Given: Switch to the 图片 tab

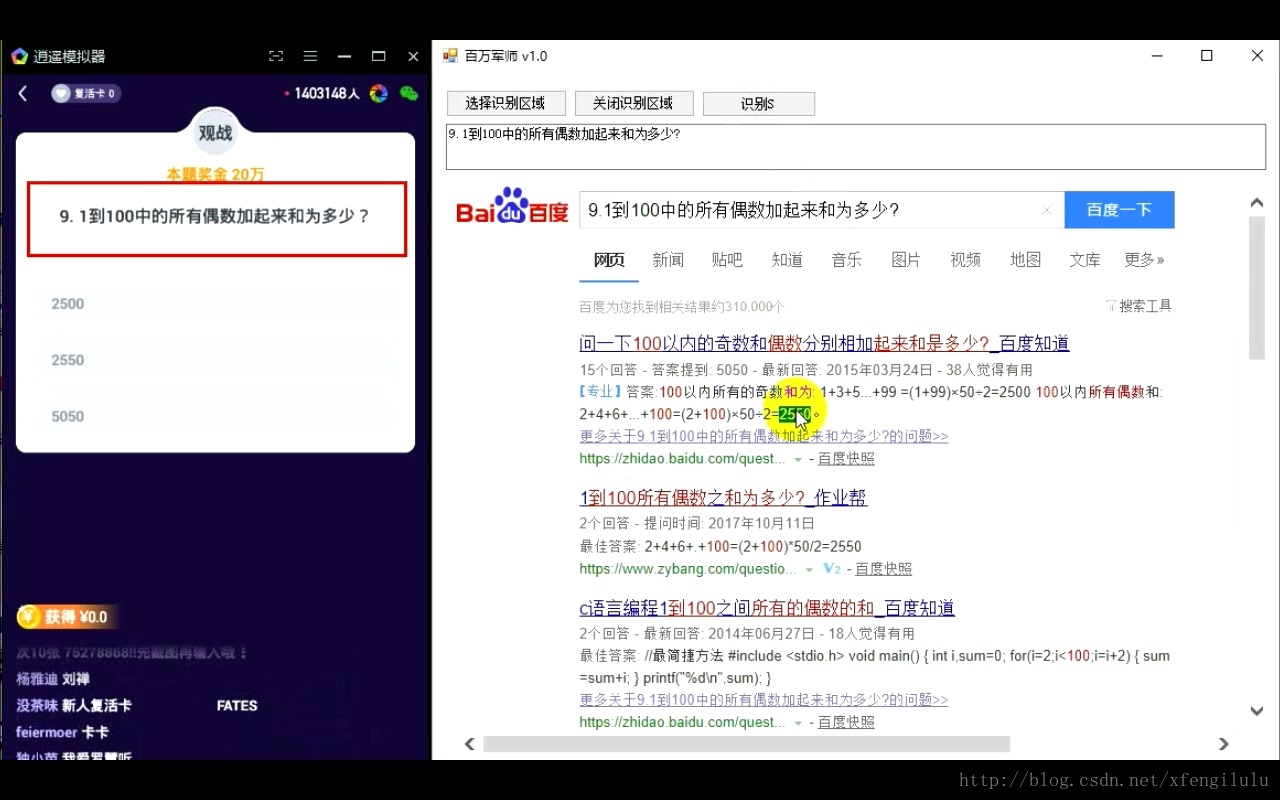Looking at the screenshot, I should click(906, 260).
